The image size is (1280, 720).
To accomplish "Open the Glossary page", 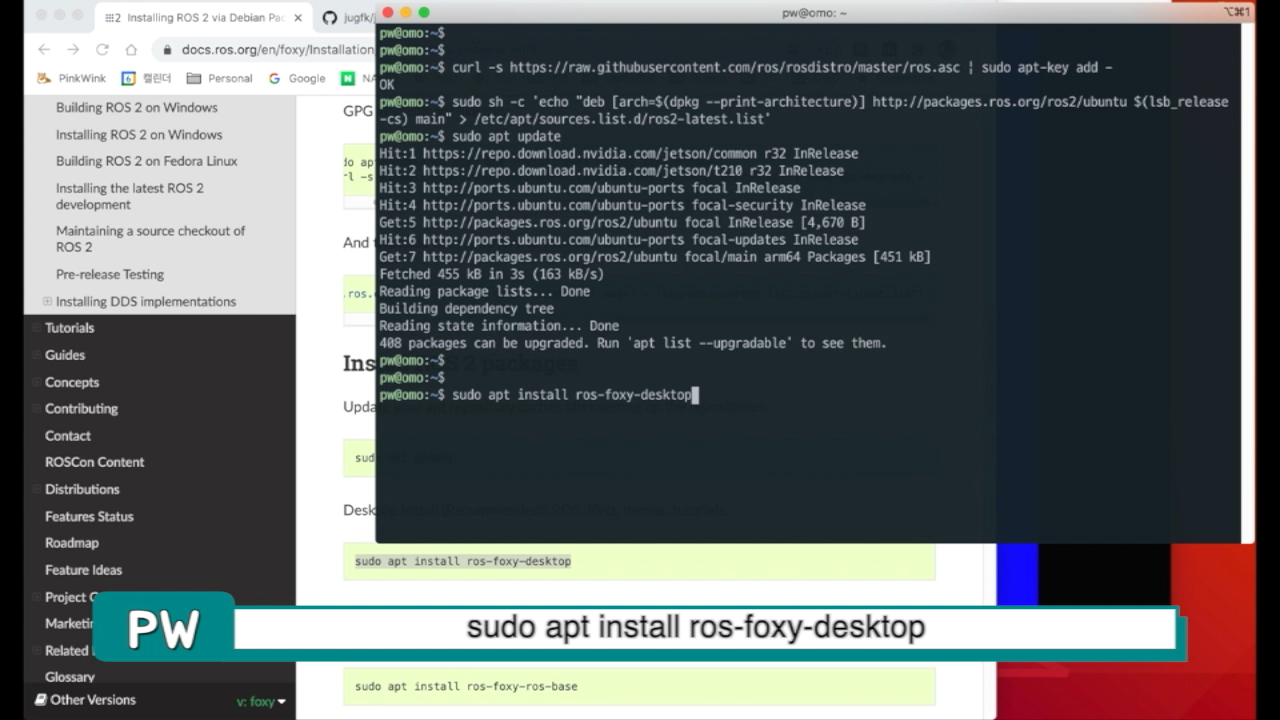I will (x=70, y=677).
